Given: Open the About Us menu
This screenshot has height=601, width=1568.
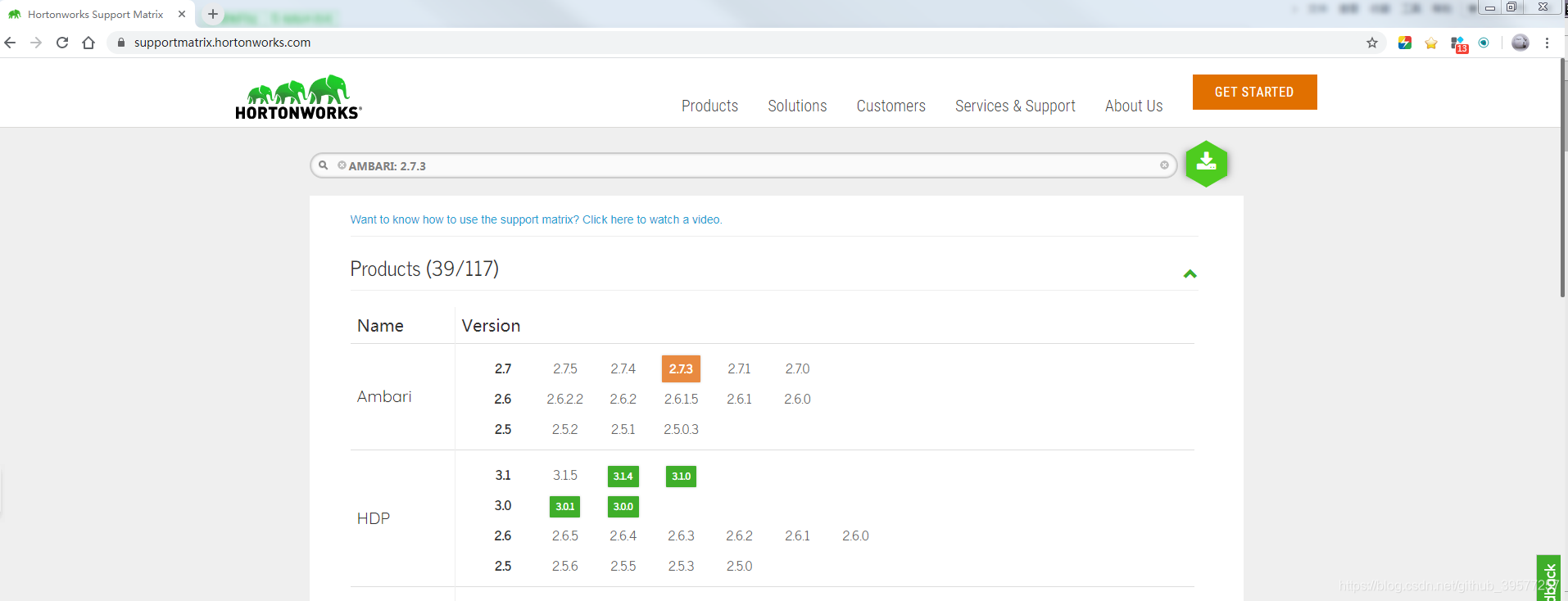Looking at the screenshot, I should [1134, 106].
